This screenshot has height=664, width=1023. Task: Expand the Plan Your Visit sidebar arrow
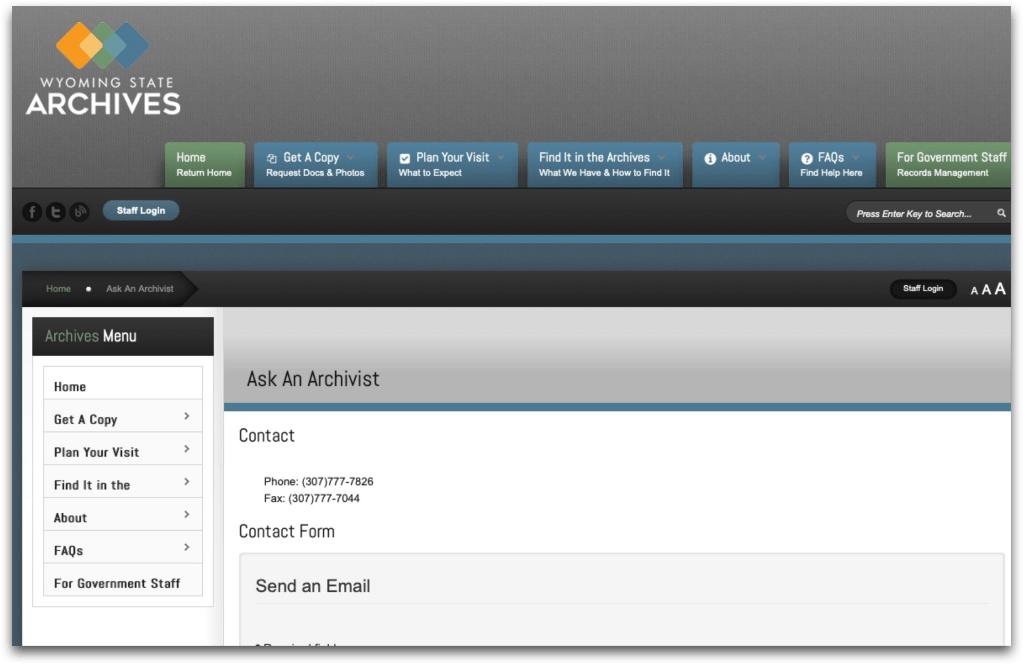pyautogui.click(x=187, y=449)
